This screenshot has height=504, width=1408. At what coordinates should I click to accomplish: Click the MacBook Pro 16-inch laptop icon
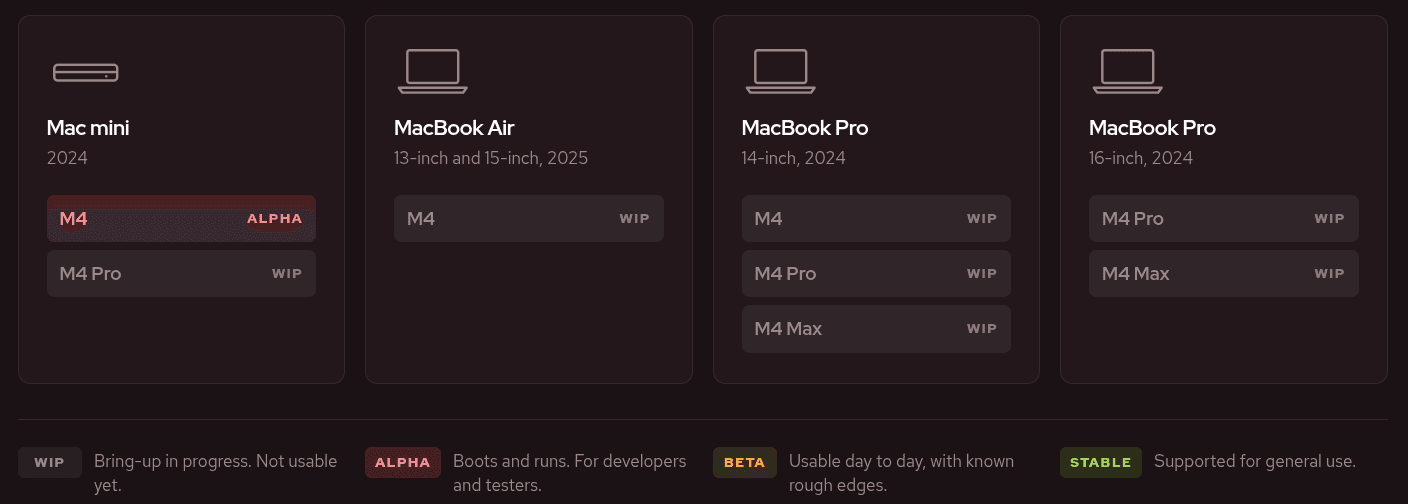pos(1128,71)
